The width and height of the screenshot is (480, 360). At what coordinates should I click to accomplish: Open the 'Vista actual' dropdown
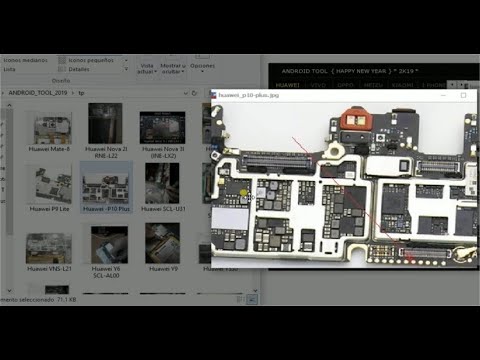click(147, 68)
